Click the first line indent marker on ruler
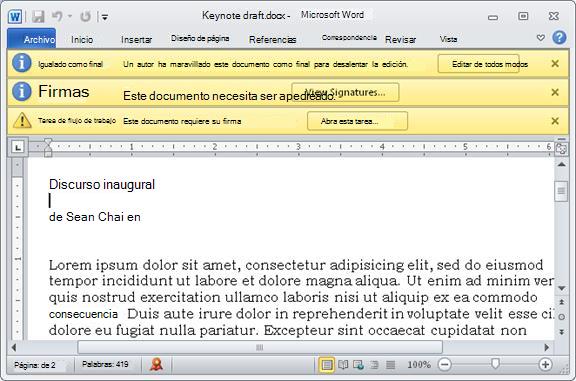The width and height of the screenshot is (576, 381). tap(48, 142)
